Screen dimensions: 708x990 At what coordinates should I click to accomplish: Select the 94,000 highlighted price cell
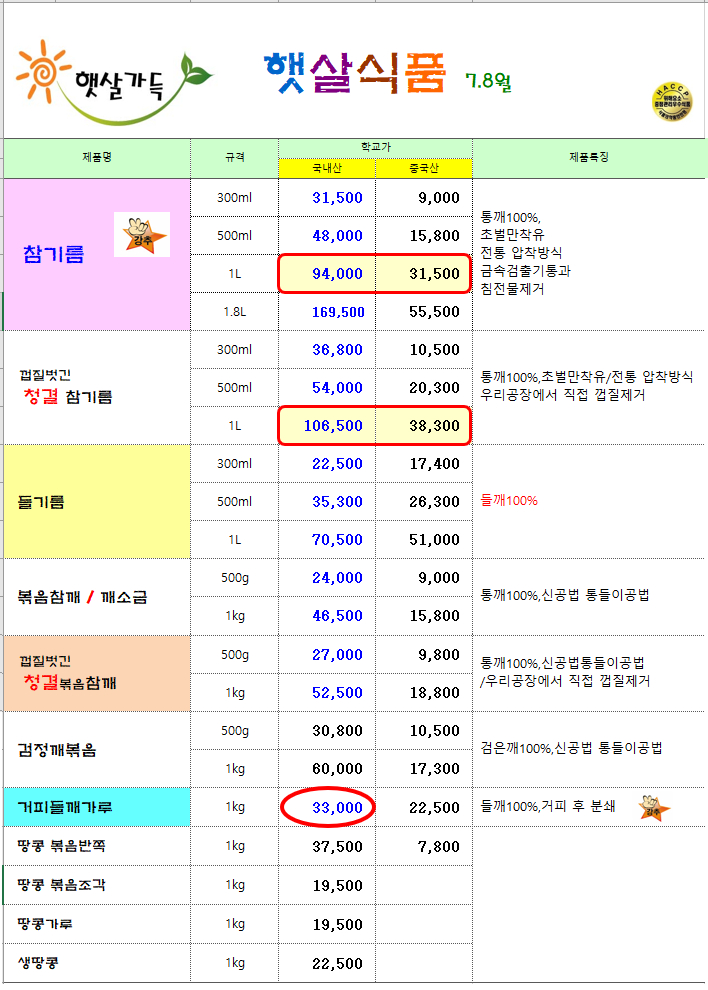pyautogui.click(x=327, y=273)
